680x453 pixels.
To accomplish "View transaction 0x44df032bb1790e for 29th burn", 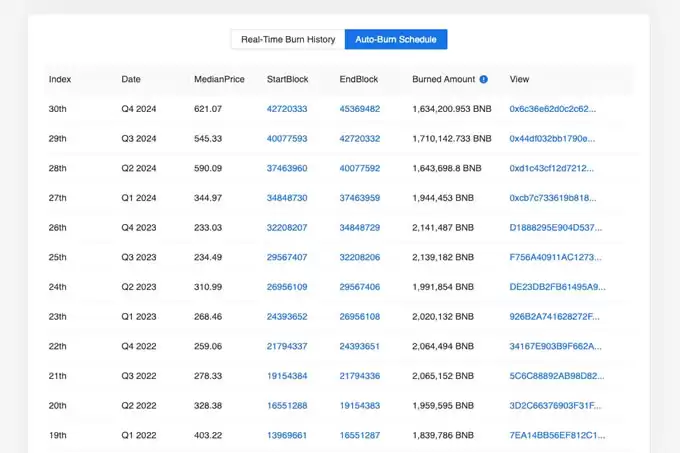I will pos(553,139).
